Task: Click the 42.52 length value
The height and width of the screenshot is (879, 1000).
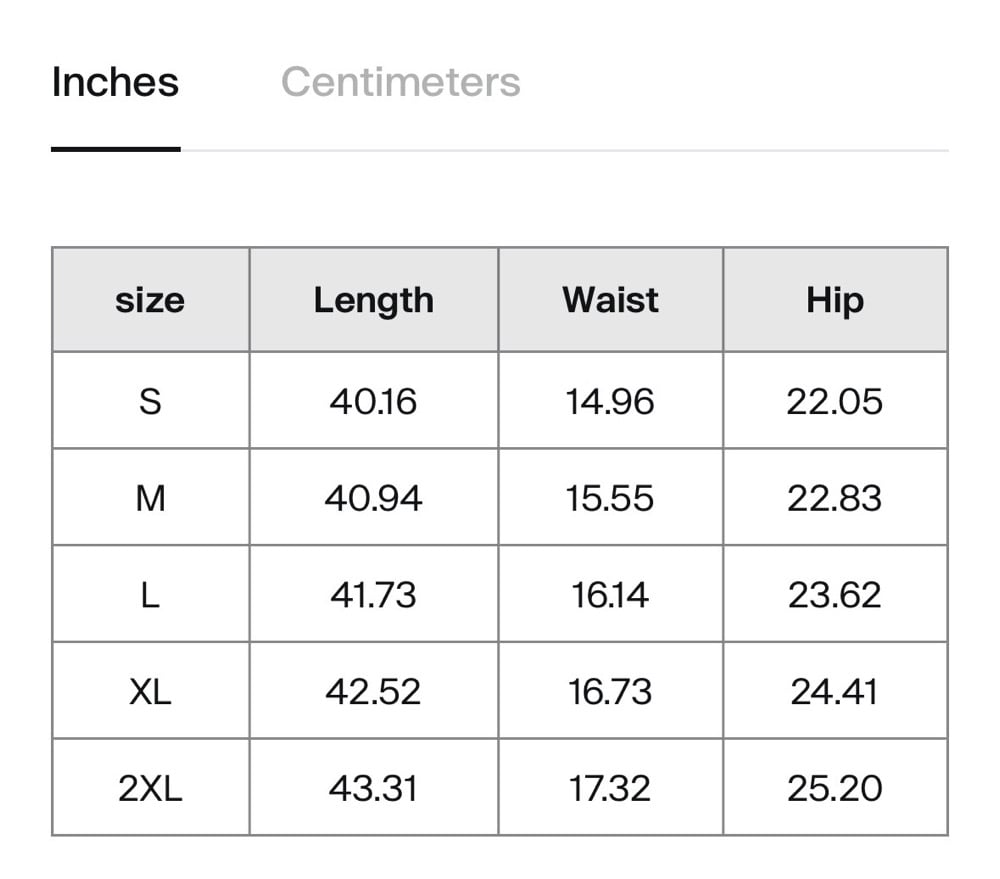Action: (x=373, y=691)
